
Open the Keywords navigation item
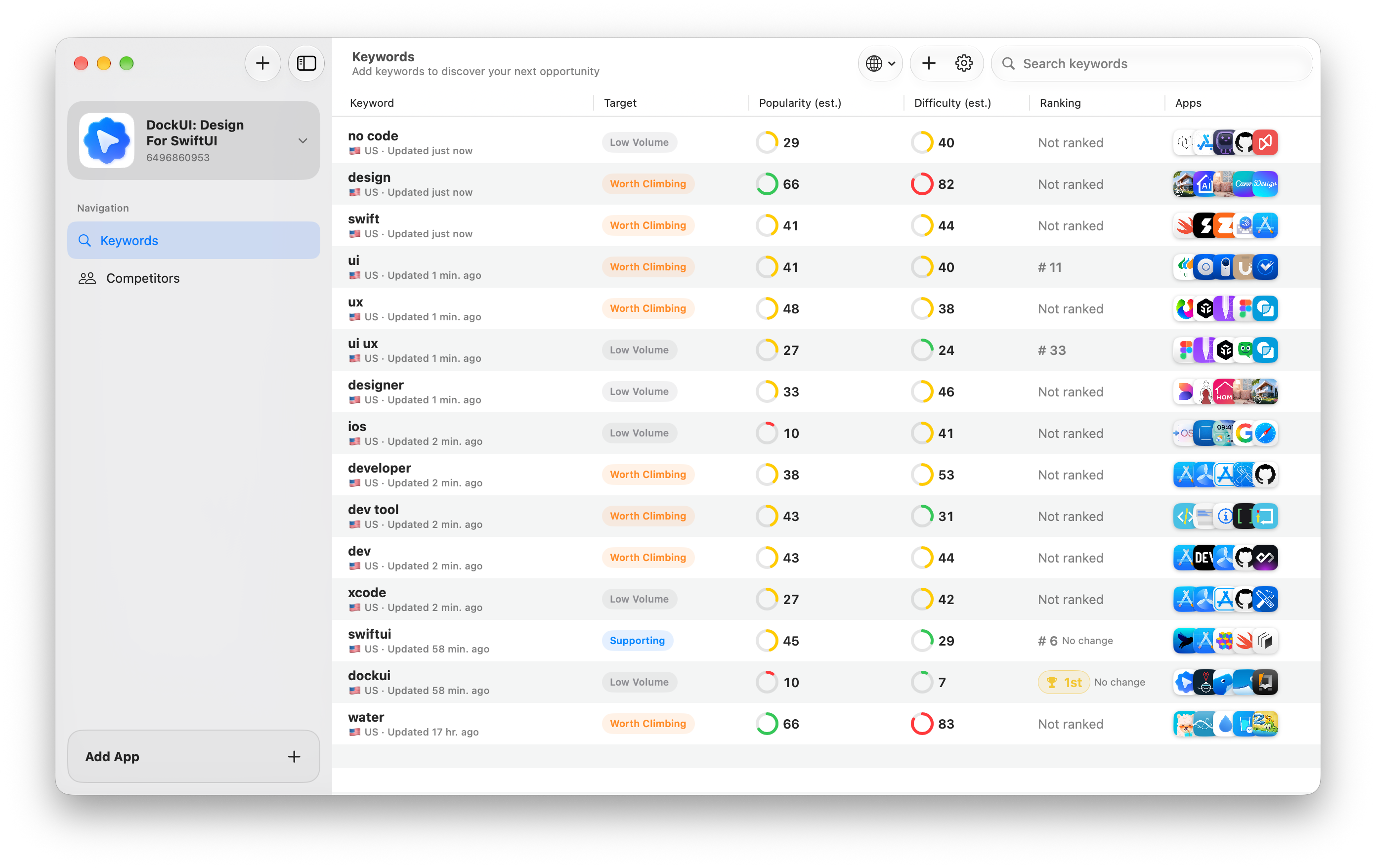(194, 241)
